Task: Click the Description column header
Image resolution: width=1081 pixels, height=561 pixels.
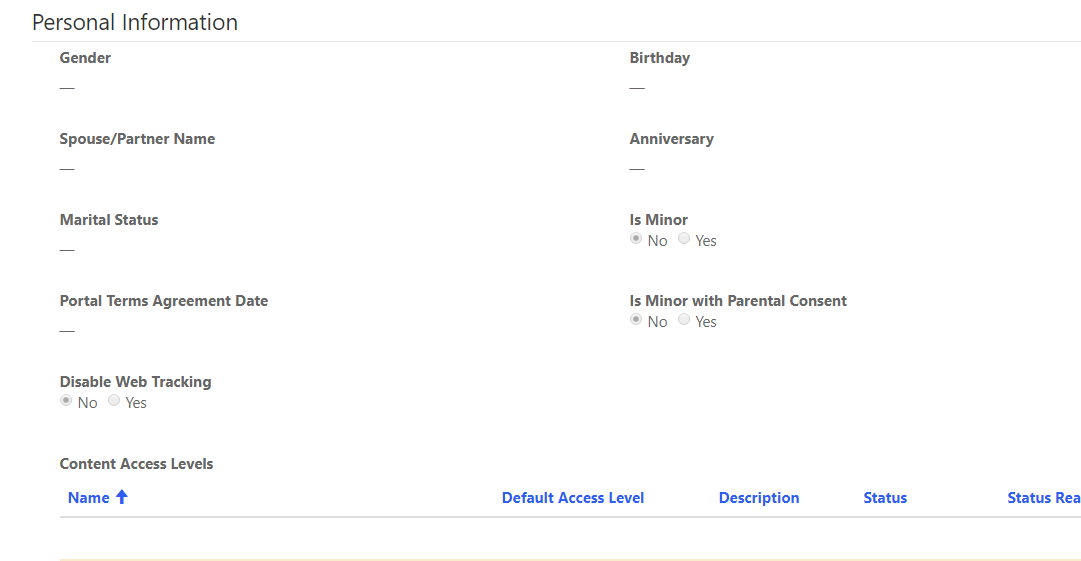Action: click(x=758, y=498)
